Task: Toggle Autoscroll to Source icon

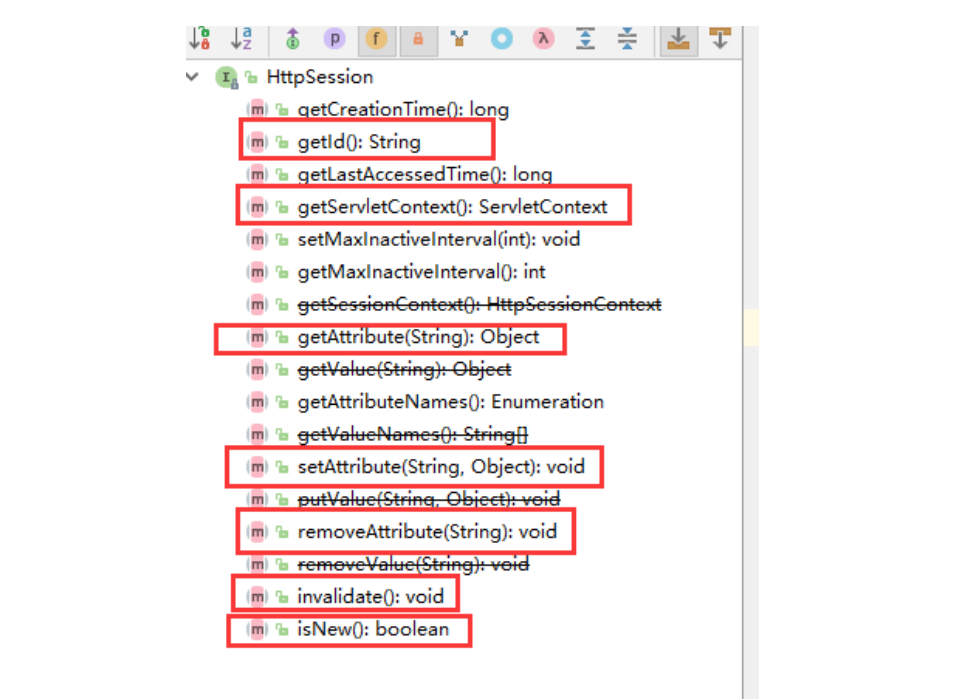Action: click(x=678, y=38)
